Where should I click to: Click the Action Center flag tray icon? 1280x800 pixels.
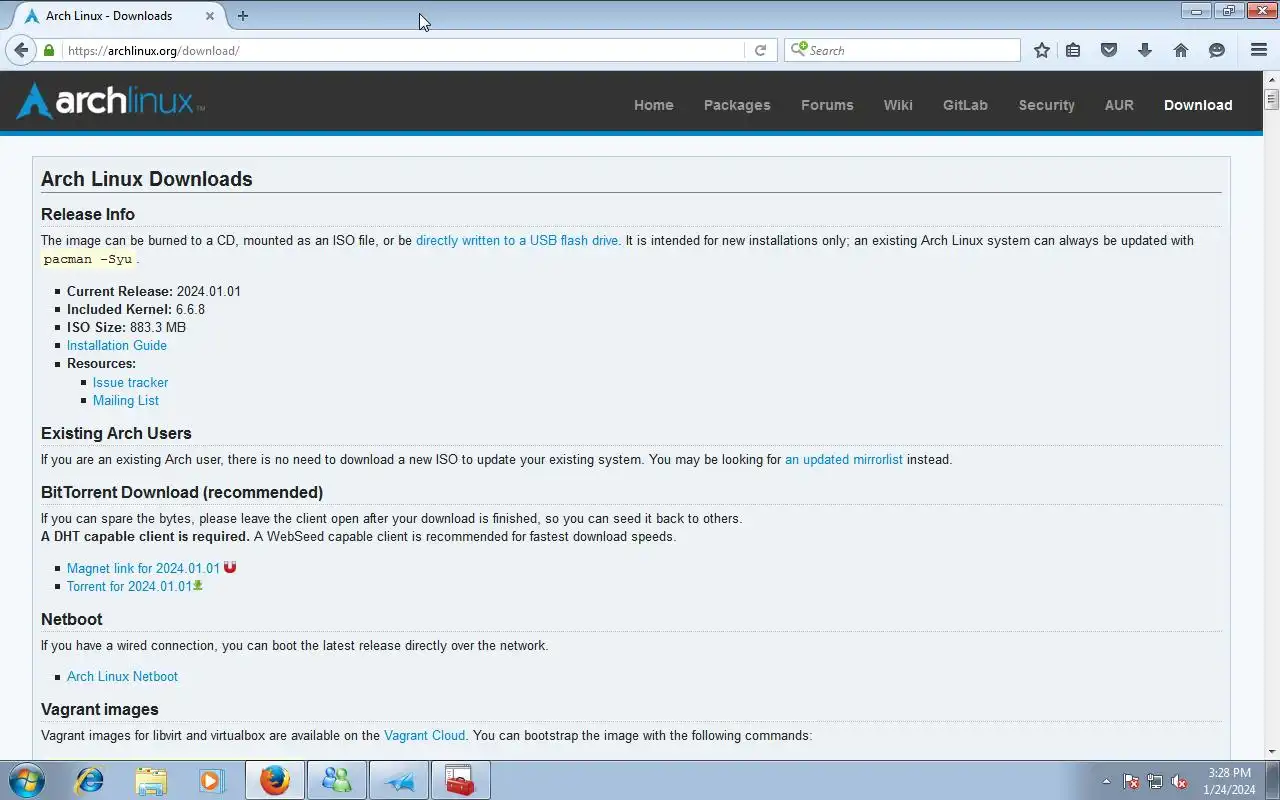point(1131,781)
